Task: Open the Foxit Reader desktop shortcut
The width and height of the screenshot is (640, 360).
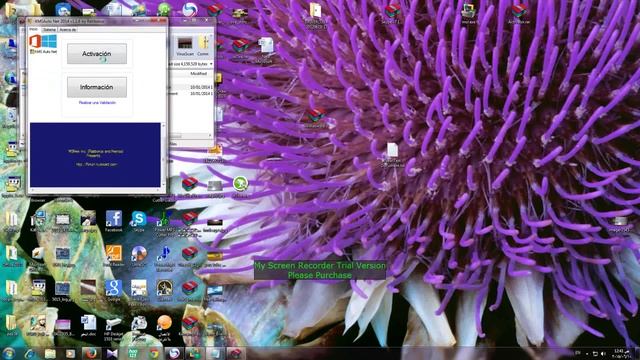Action: 113,256
